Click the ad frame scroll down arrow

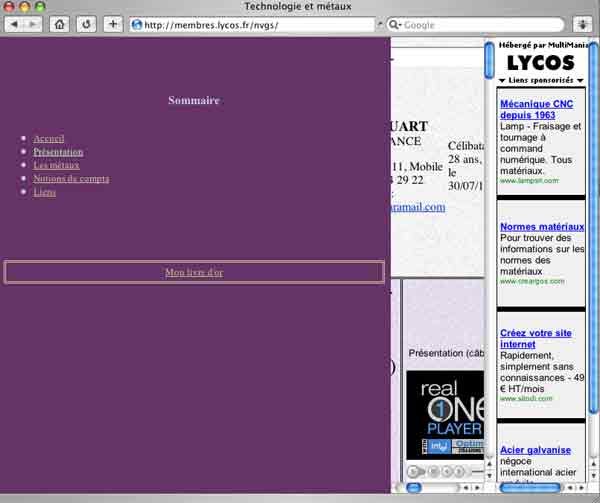coord(594,475)
